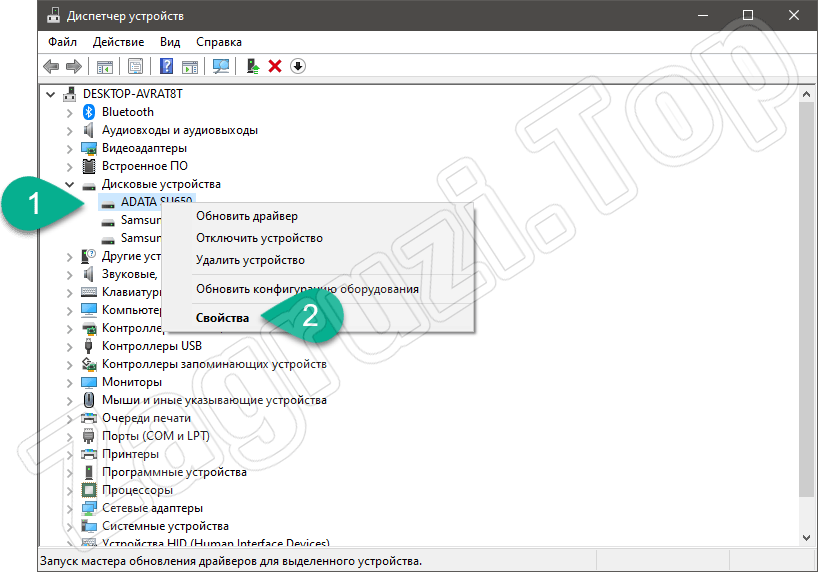Click the Back arrow in toolbar
Image resolution: width=818 pixels, height=572 pixels.
(51, 66)
